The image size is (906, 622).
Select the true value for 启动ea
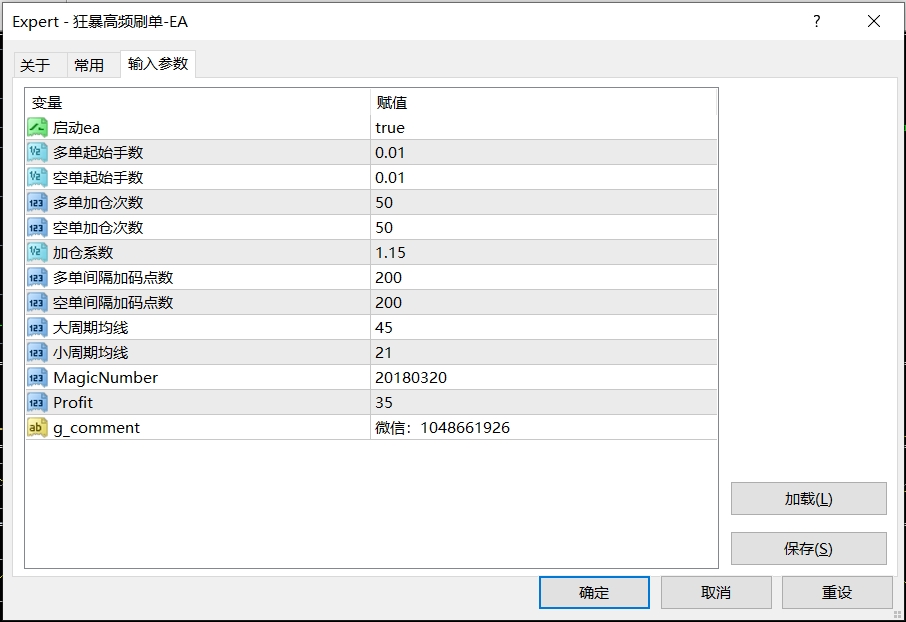tap(390, 128)
